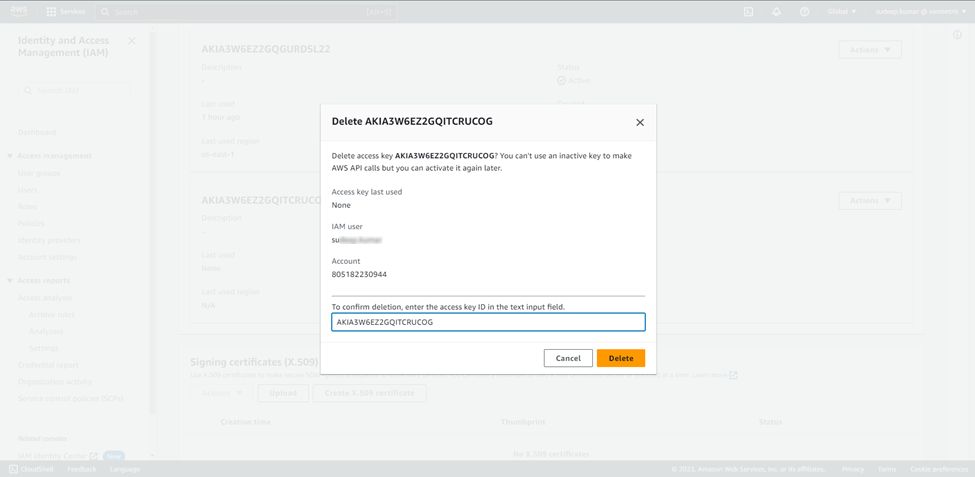The image size is (975, 477).
Task: Open the help question mark menu
Action: (x=804, y=12)
